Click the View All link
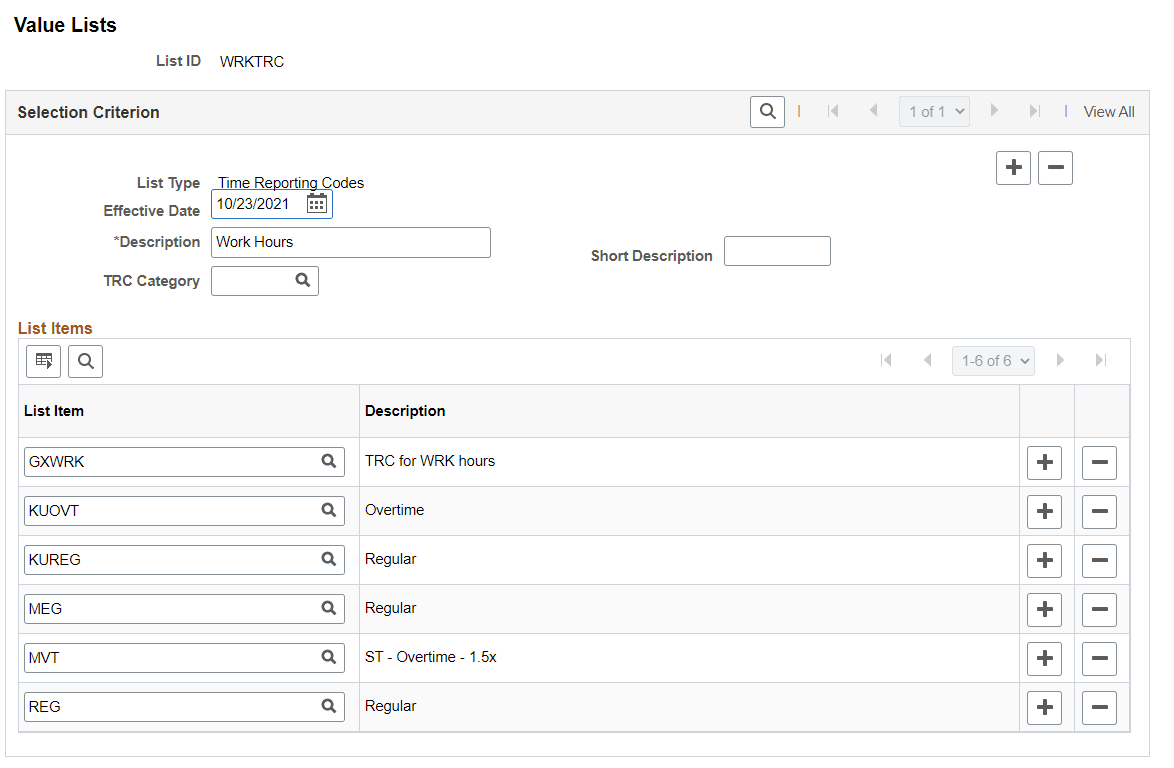Viewport: 1174px width, 768px height. point(1109,112)
